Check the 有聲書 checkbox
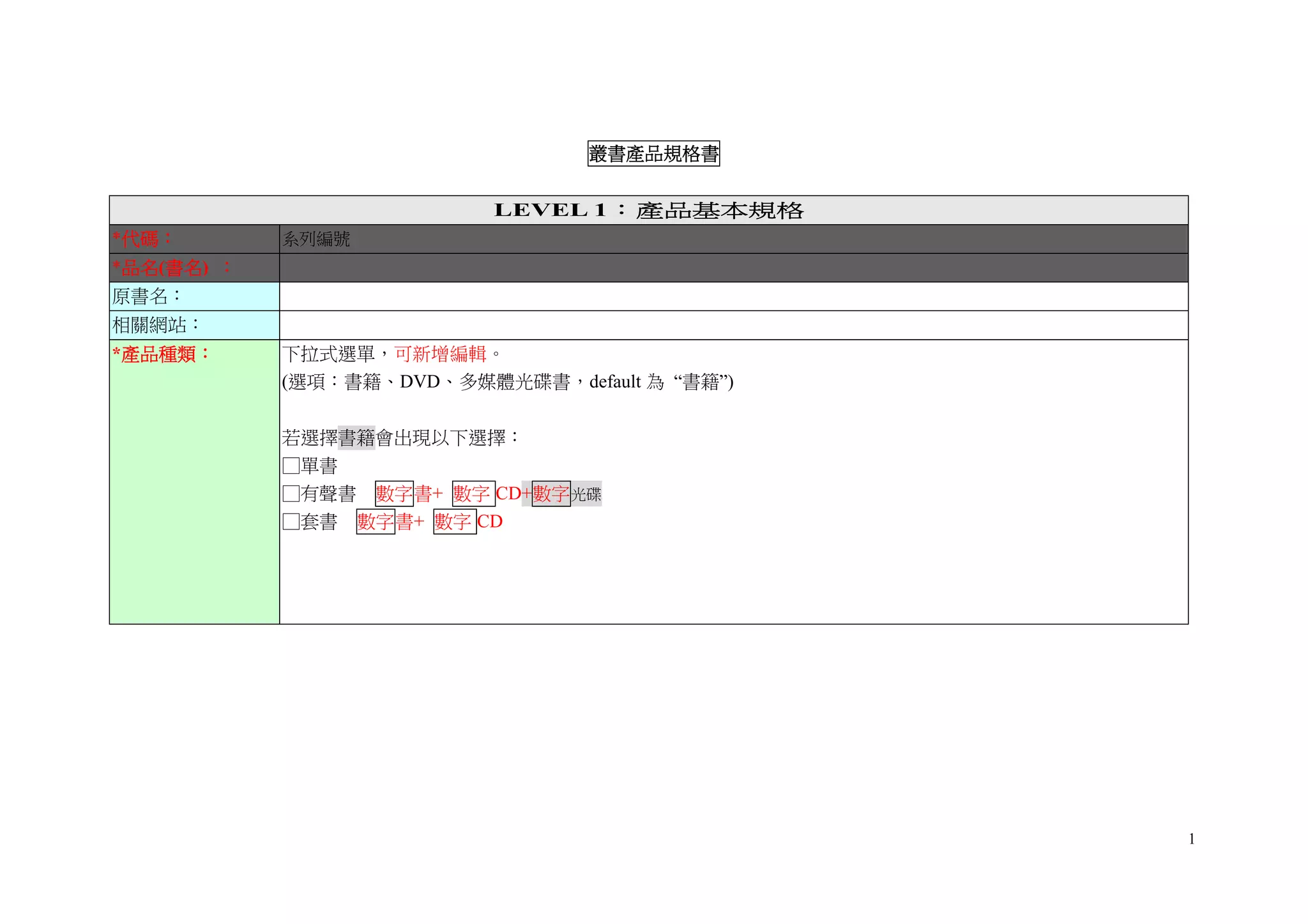 tap(291, 494)
